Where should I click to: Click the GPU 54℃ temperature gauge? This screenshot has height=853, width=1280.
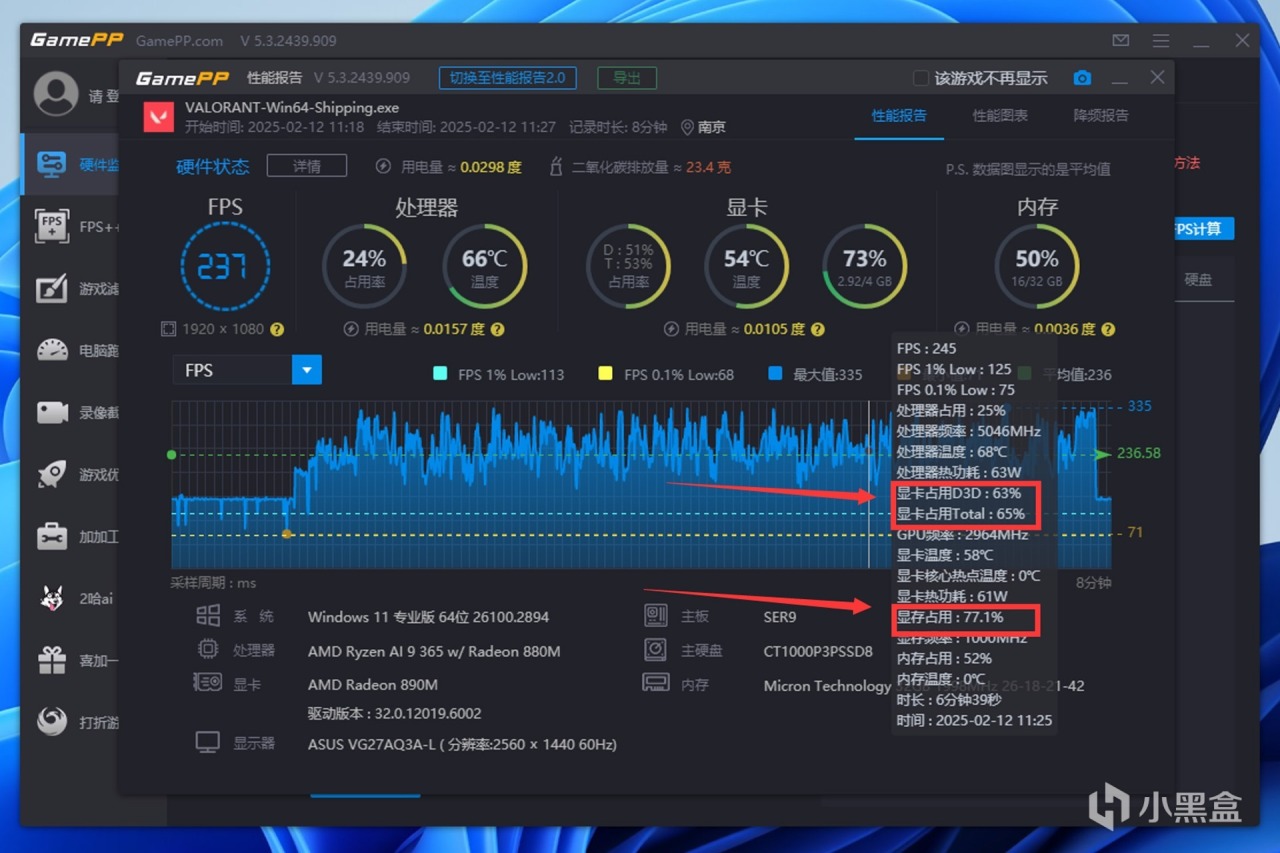pos(747,266)
